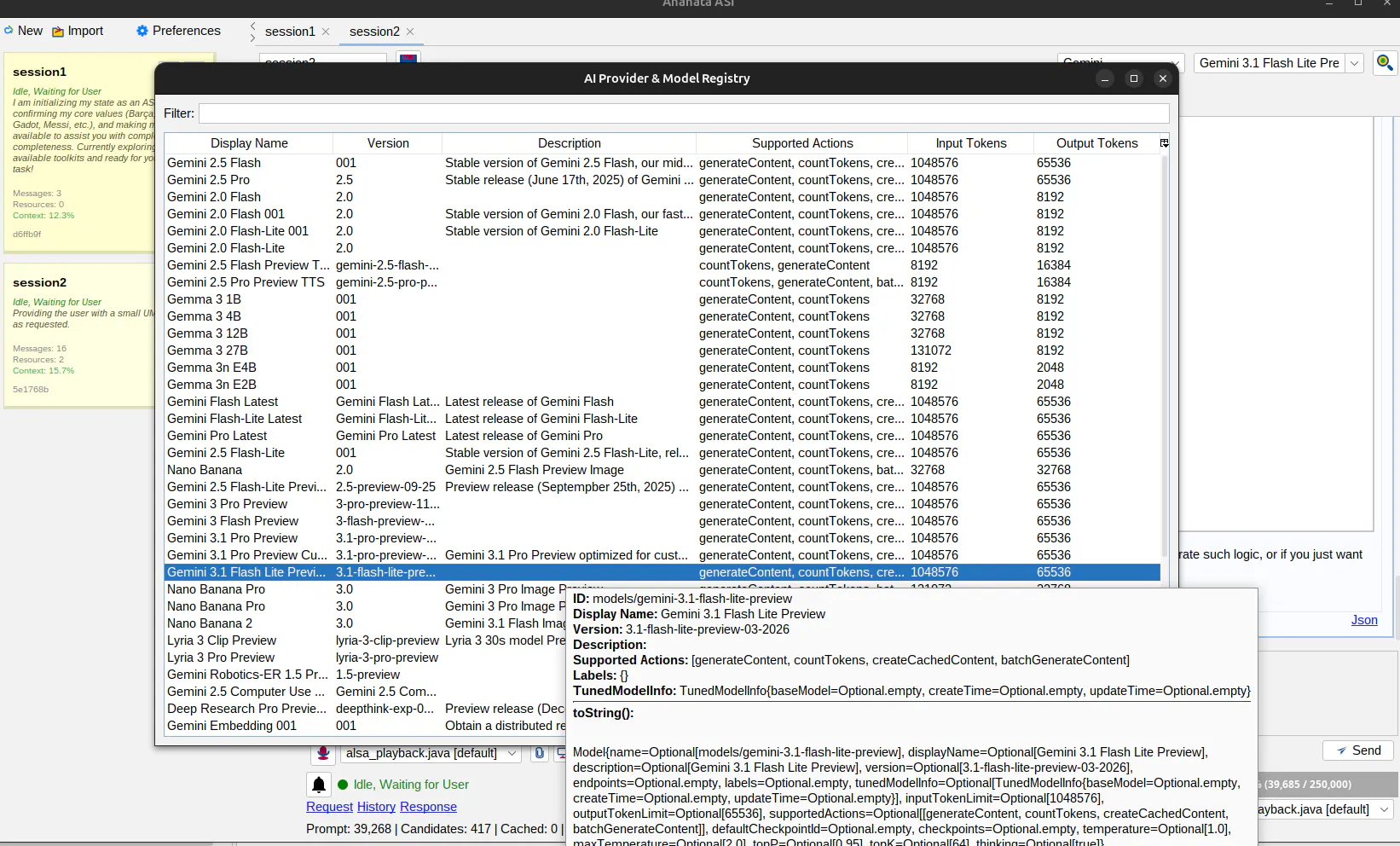Select the Gemini Flash Latest row

pyautogui.click(x=662, y=402)
